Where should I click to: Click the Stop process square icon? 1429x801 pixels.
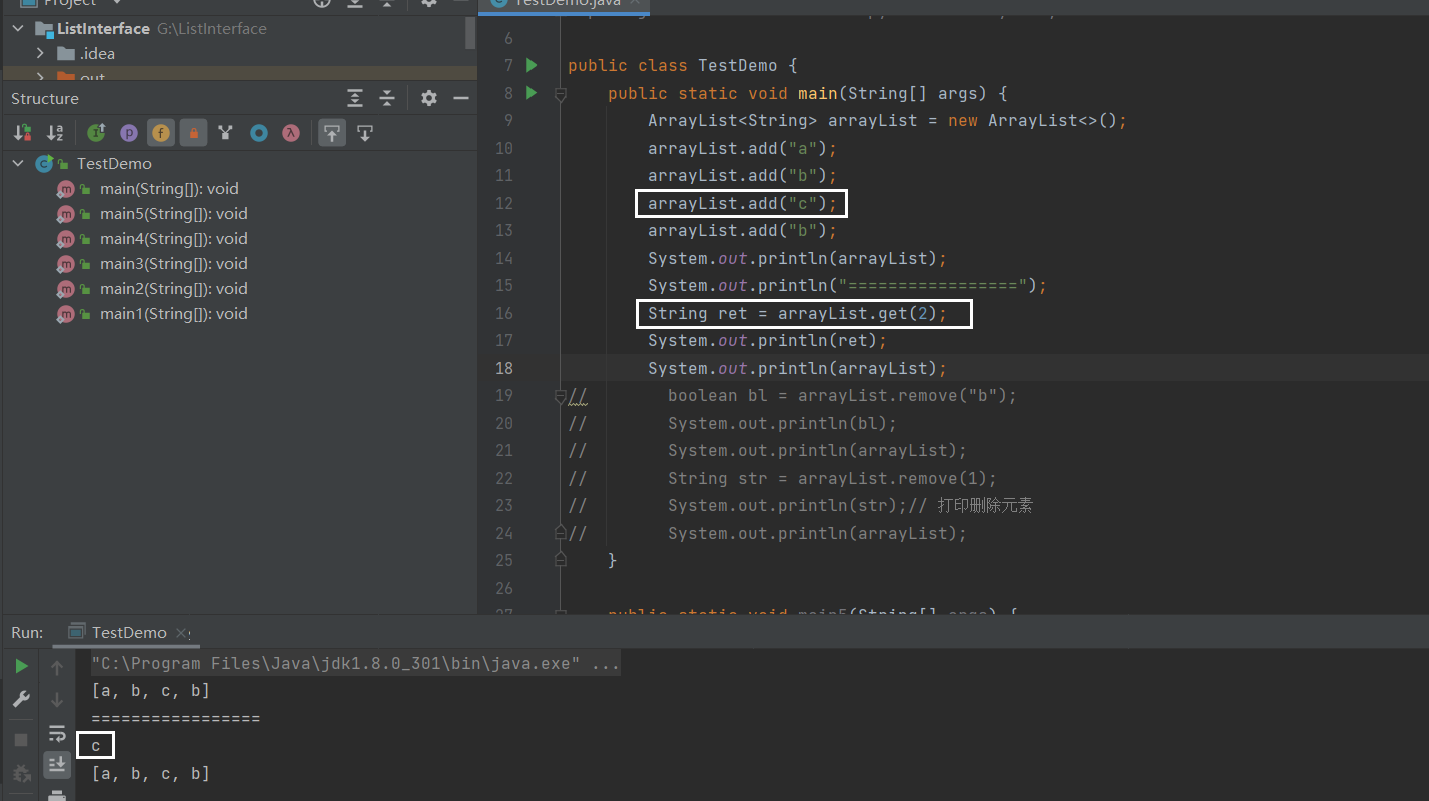(x=21, y=740)
